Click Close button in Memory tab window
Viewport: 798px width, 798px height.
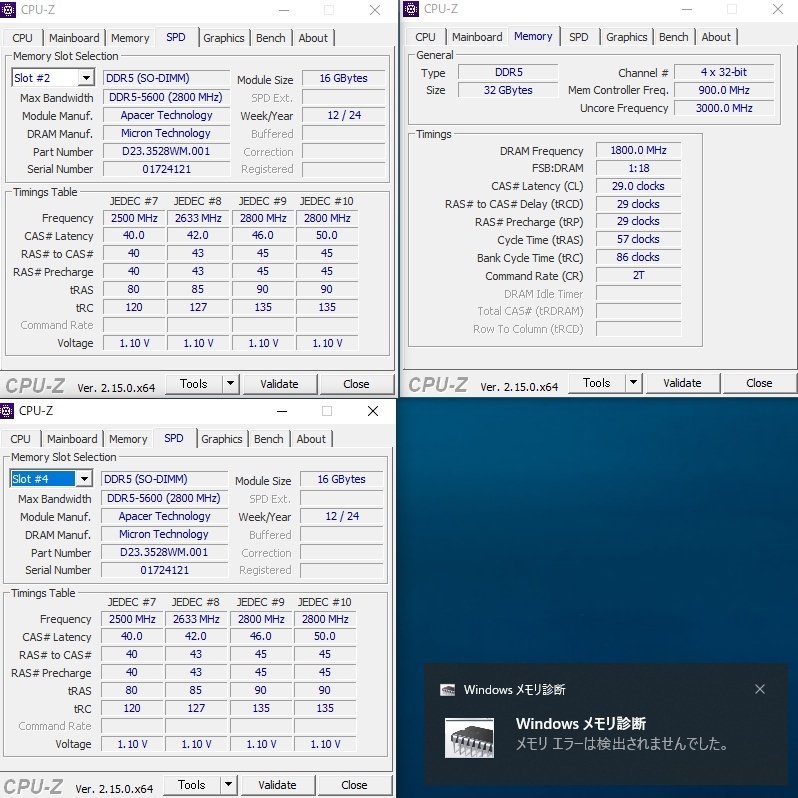(759, 383)
